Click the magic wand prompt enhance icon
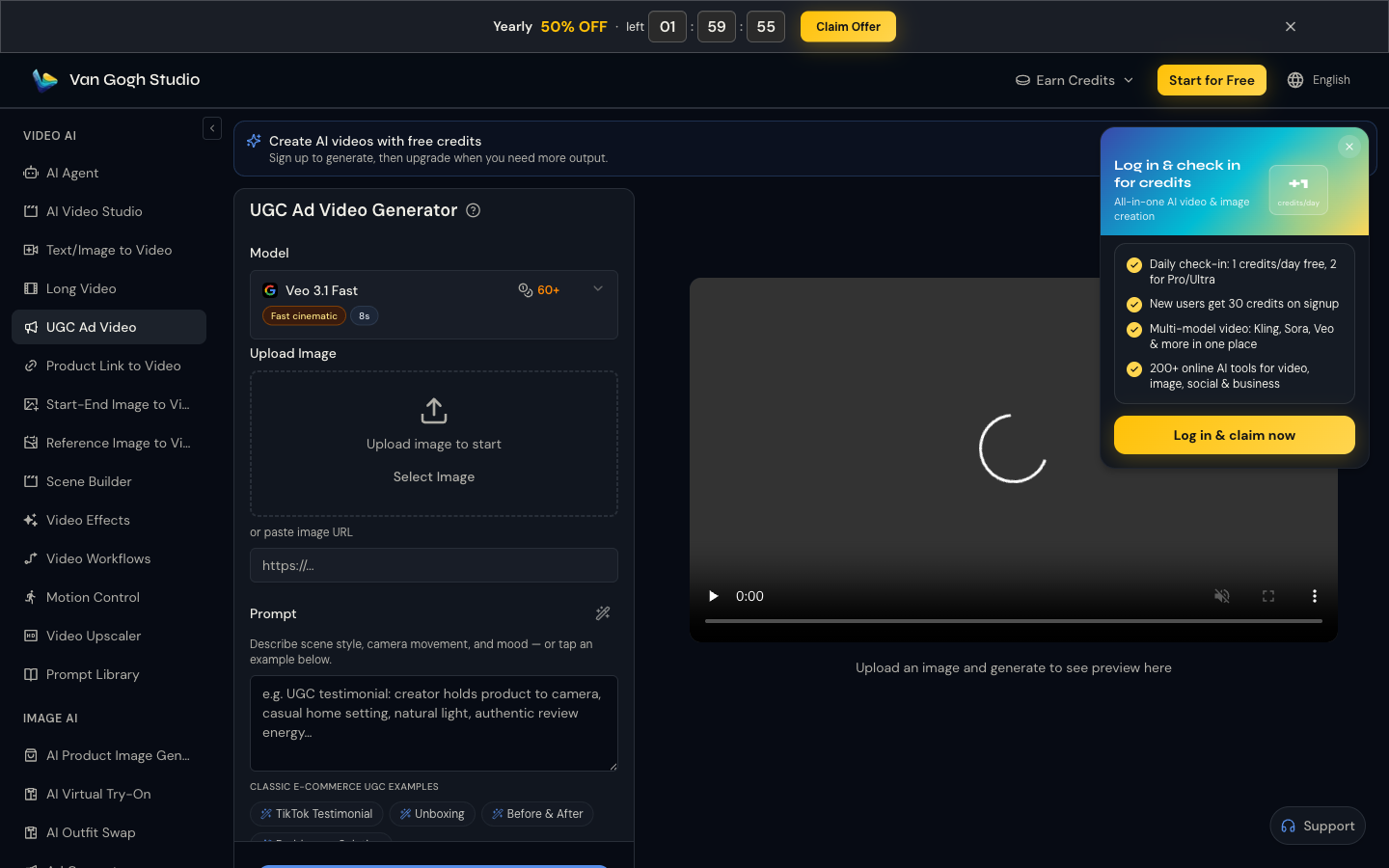 pos(603,613)
